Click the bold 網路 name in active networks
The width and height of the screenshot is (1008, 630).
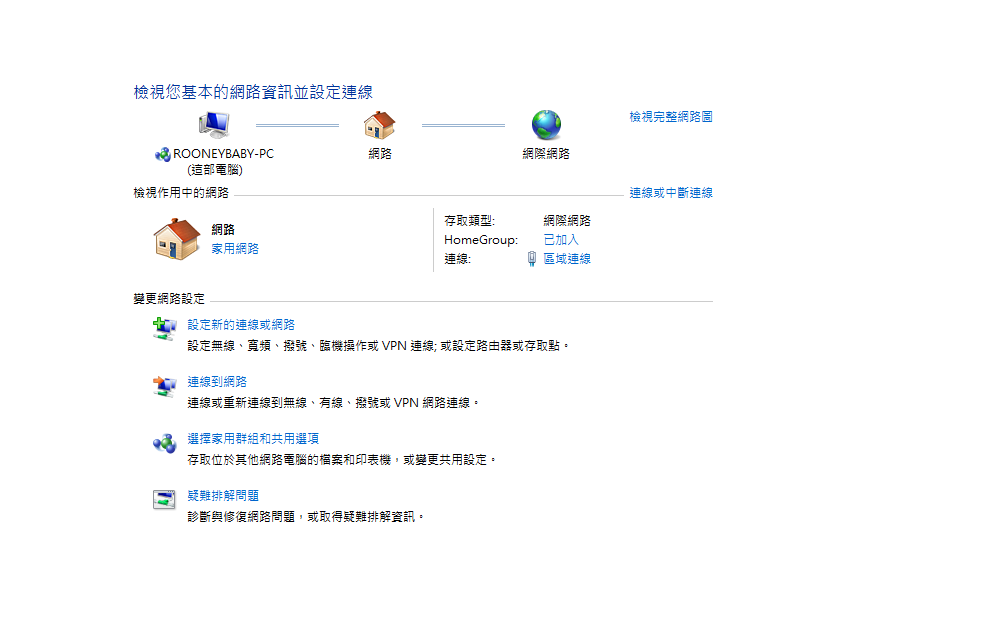(223, 230)
